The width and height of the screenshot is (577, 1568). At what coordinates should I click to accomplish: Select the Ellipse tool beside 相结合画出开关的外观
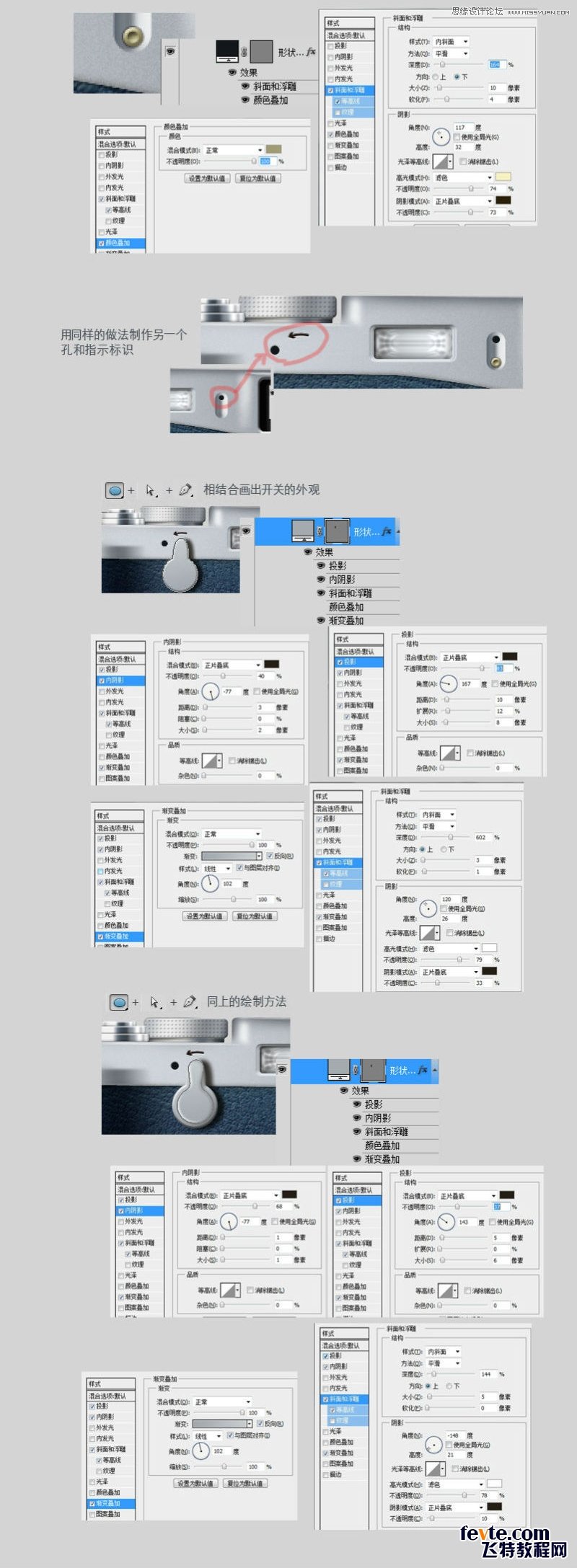click(115, 491)
